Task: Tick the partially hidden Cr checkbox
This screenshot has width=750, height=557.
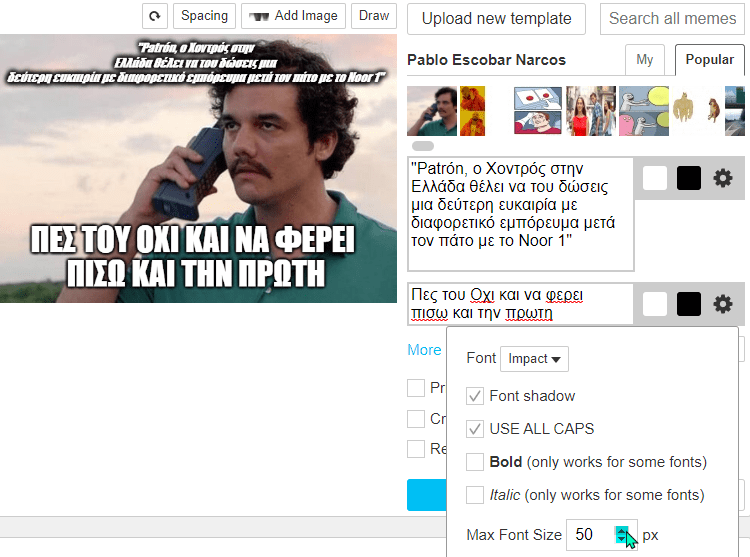Action: [416, 419]
